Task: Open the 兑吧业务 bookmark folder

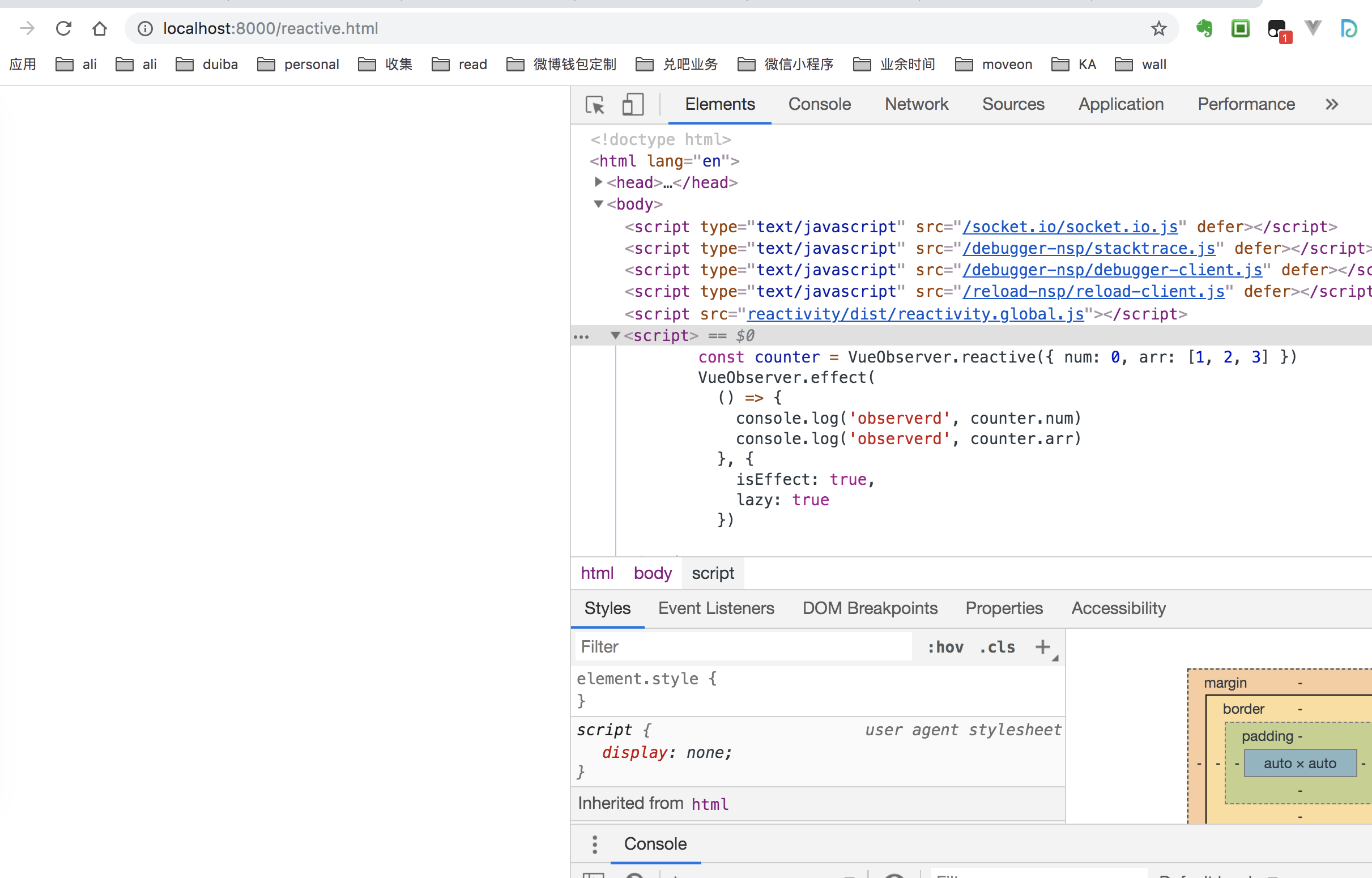Action: [x=676, y=65]
